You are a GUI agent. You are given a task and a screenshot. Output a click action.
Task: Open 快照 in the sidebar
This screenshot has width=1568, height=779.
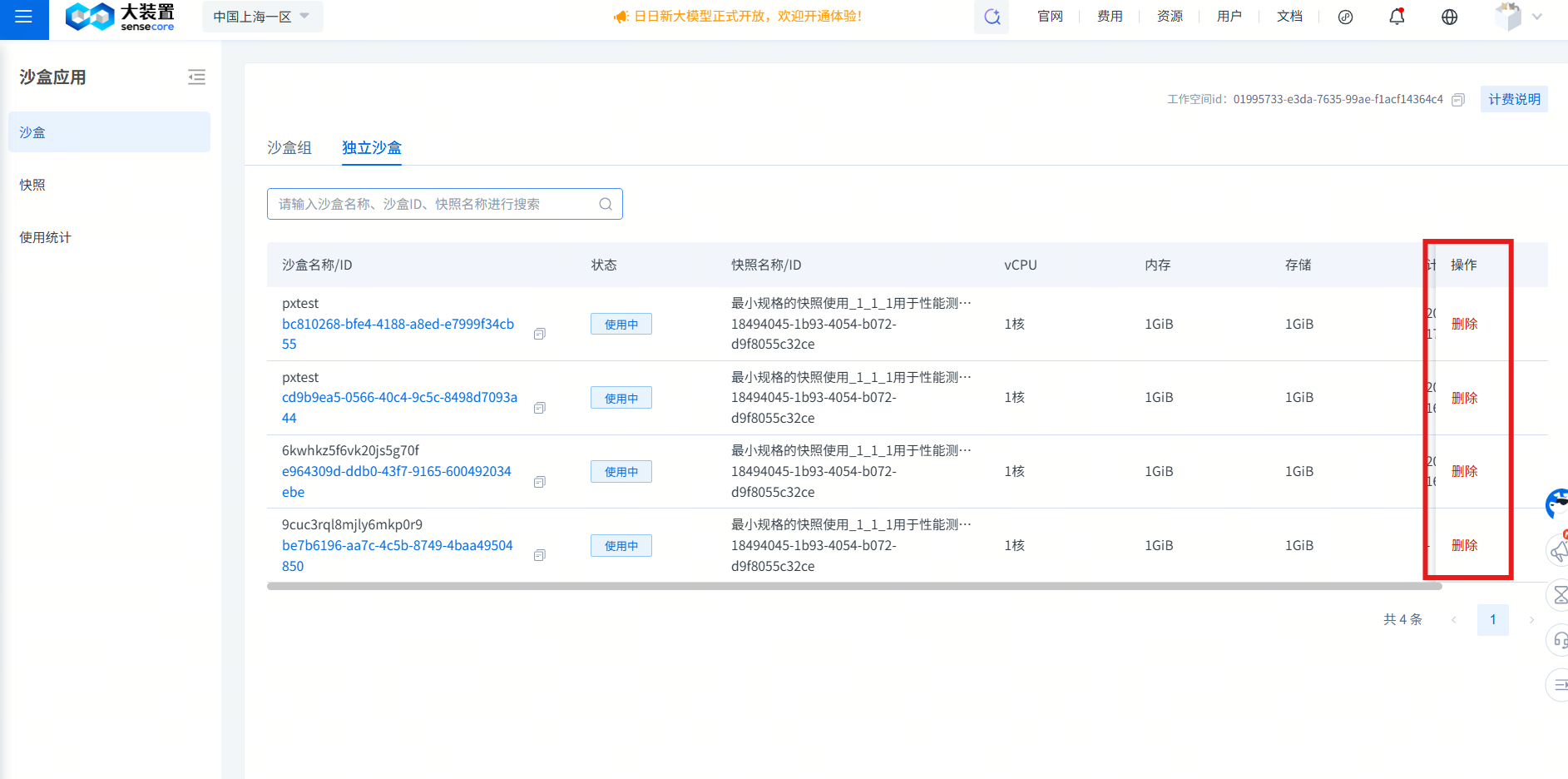point(33,185)
